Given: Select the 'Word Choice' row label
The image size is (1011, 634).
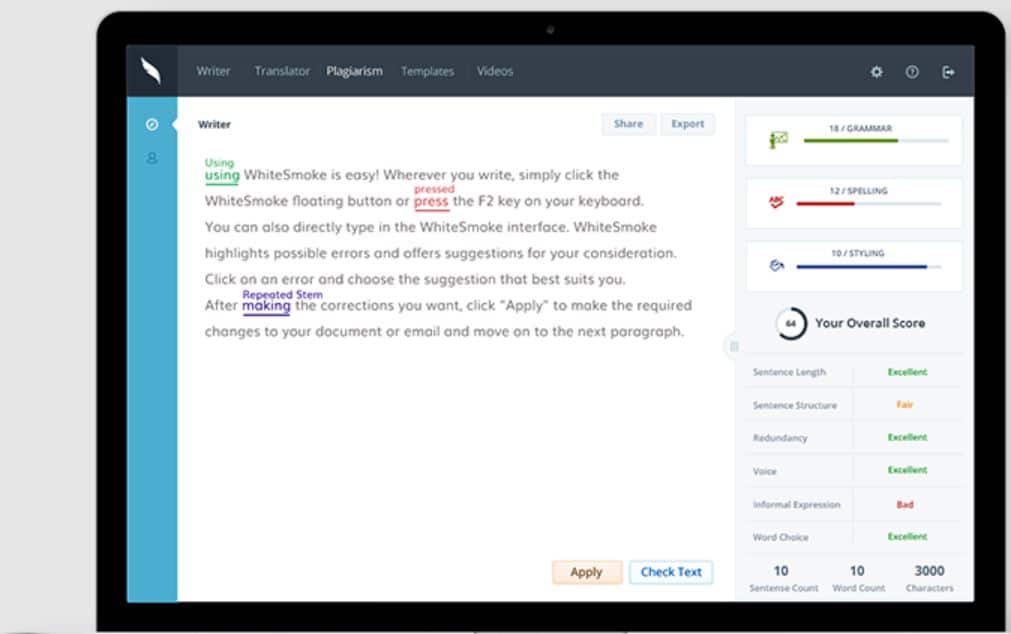Looking at the screenshot, I should pyautogui.click(x=780, y=537).
